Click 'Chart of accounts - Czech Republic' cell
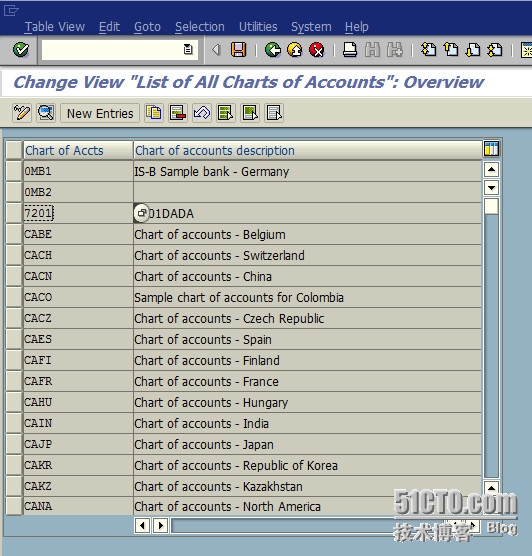This screenshot has width=532, height=556. [x=307, y=318]
